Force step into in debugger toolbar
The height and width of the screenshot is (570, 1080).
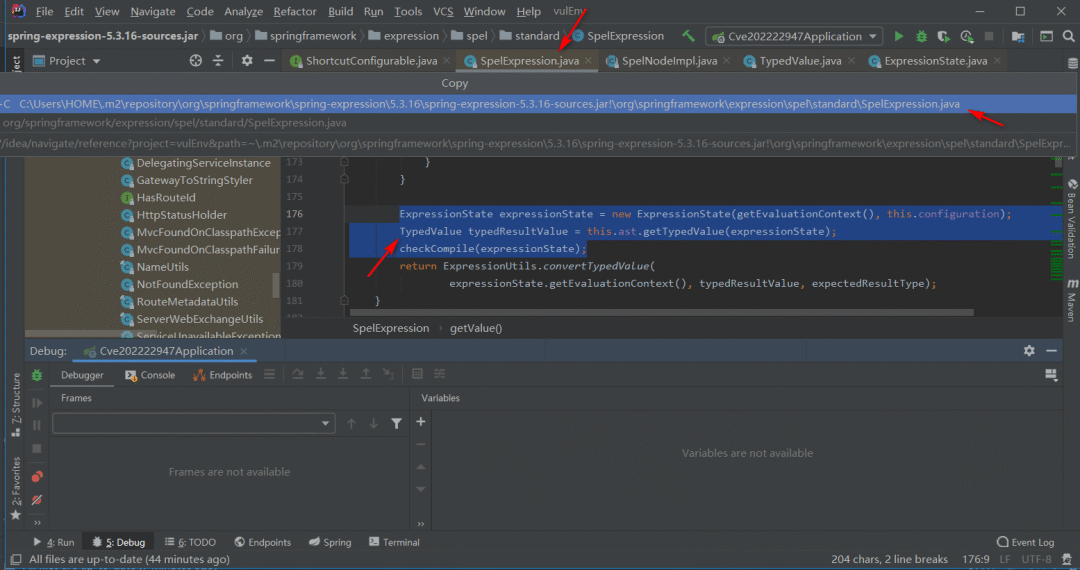point(343,374)
